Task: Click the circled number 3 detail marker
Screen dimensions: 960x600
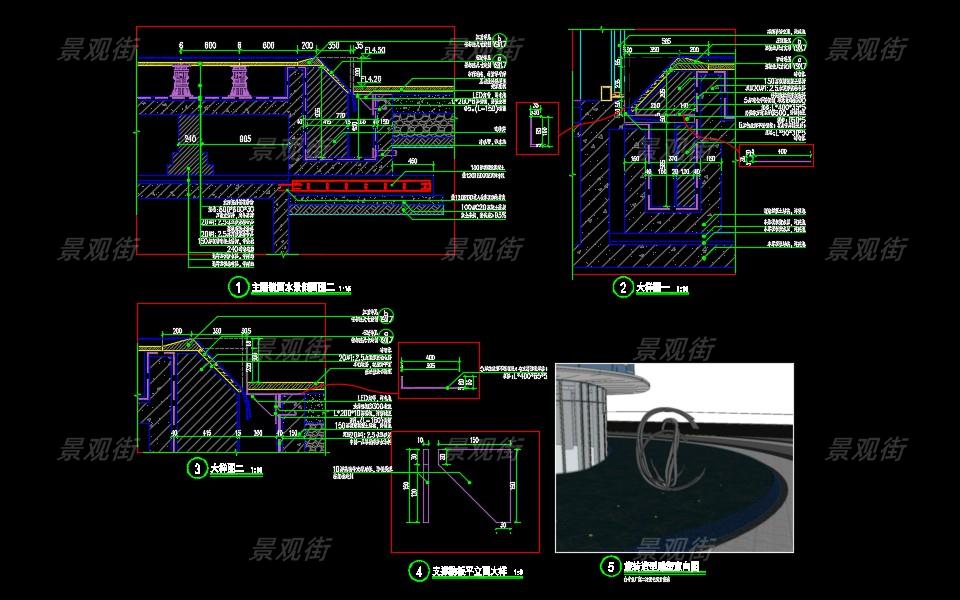Action: click(197, 468)
